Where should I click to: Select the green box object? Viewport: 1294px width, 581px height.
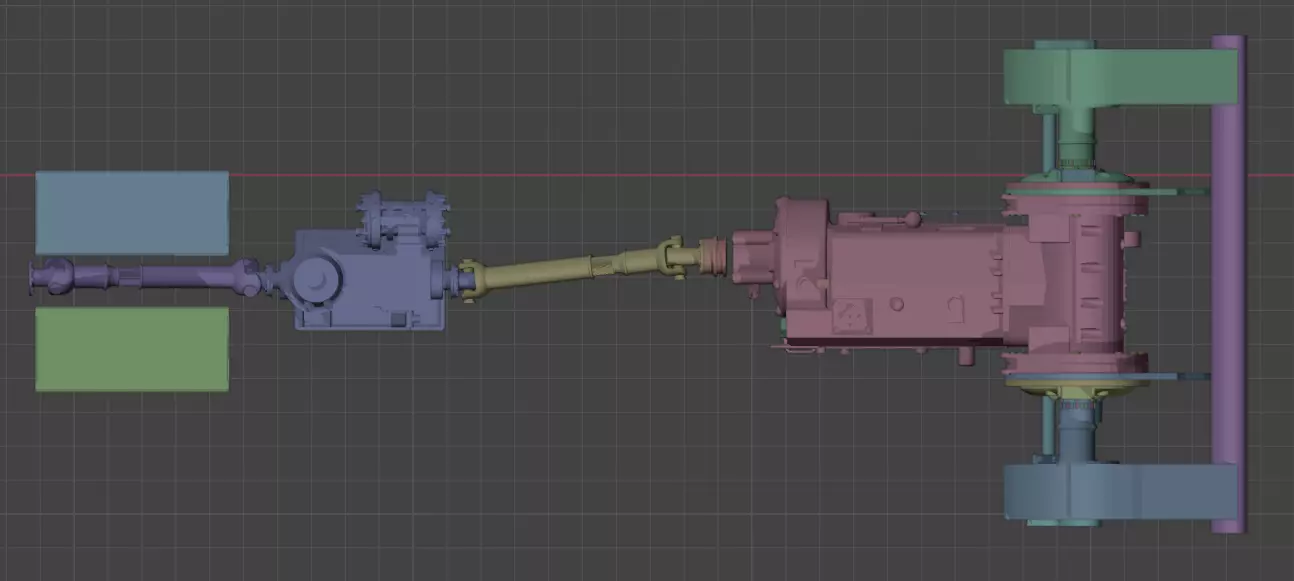tap(132, 348)
